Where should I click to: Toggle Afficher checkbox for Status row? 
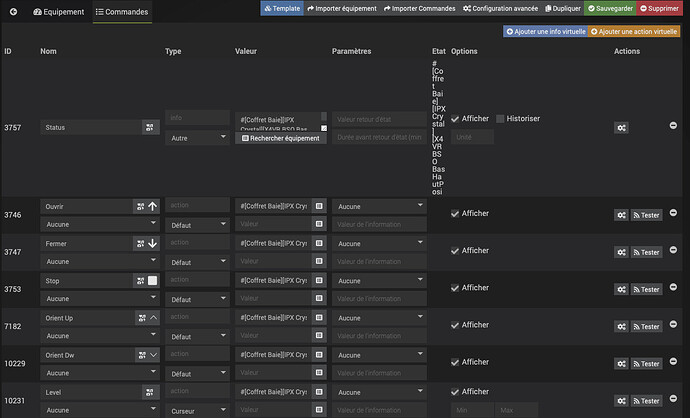coord(455,119)
